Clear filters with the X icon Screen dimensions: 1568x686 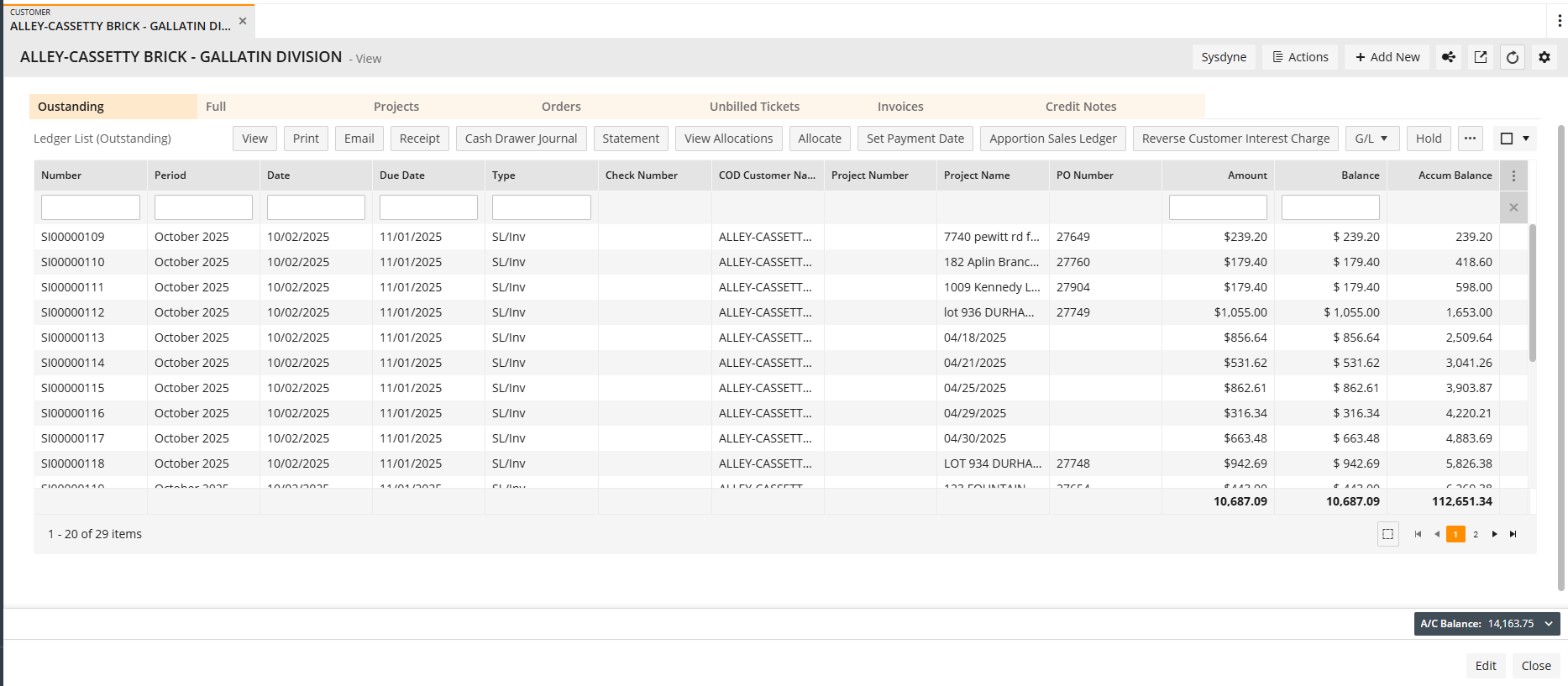click(1513, 207)
